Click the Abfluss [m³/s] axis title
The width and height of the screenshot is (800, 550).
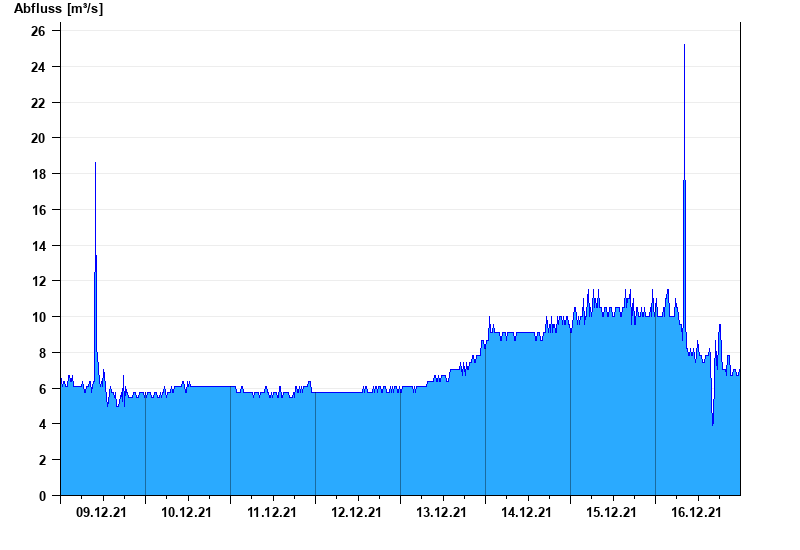click(58, 9)
